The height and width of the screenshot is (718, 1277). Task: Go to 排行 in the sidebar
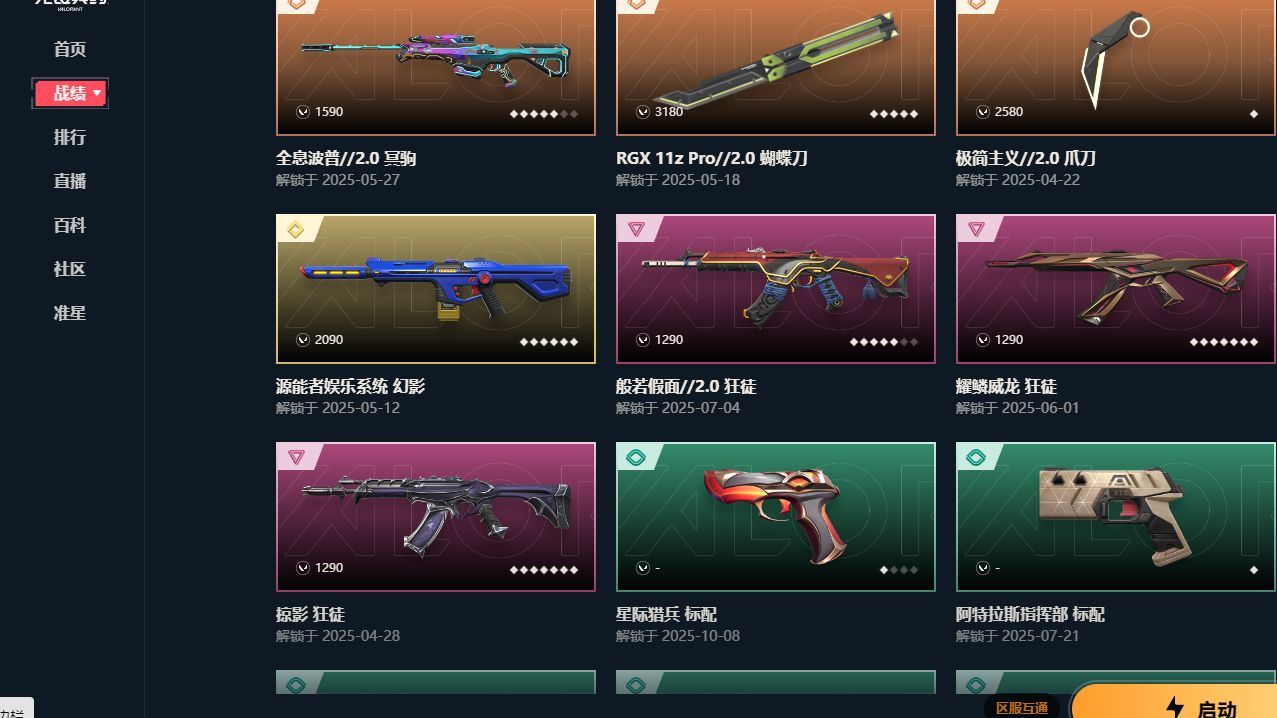pyautogui.click(x=70, y=137)
